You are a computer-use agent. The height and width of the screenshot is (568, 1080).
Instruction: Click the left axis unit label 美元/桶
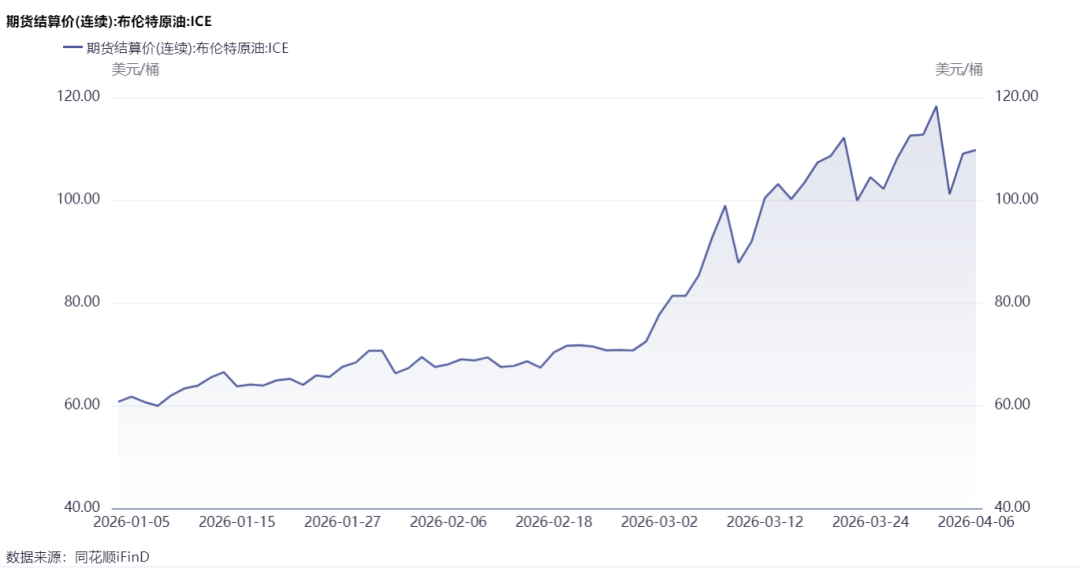pyautogui.click(x=136, y=70)
